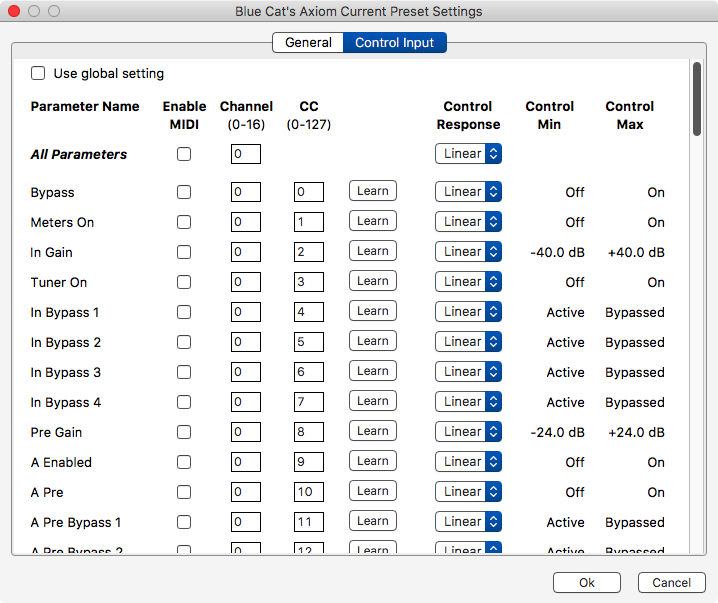Toggle MIDI checkbox for Pre Gain
The image size is (718, 603).
184,432
